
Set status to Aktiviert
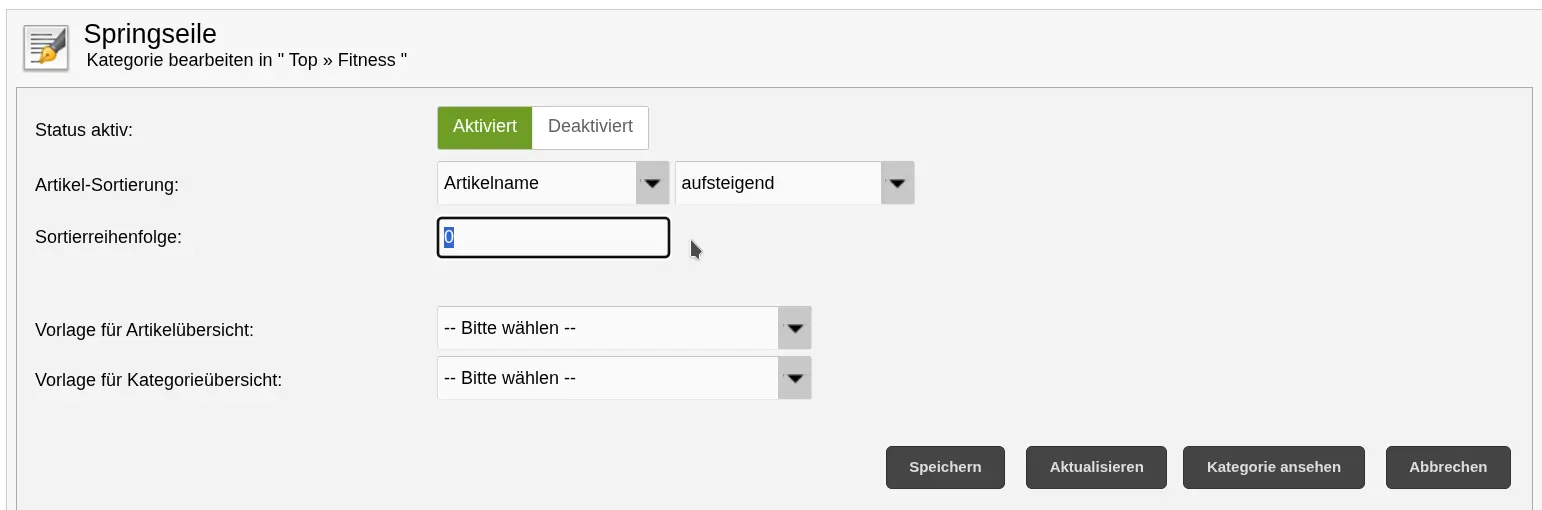coord(484,127)
